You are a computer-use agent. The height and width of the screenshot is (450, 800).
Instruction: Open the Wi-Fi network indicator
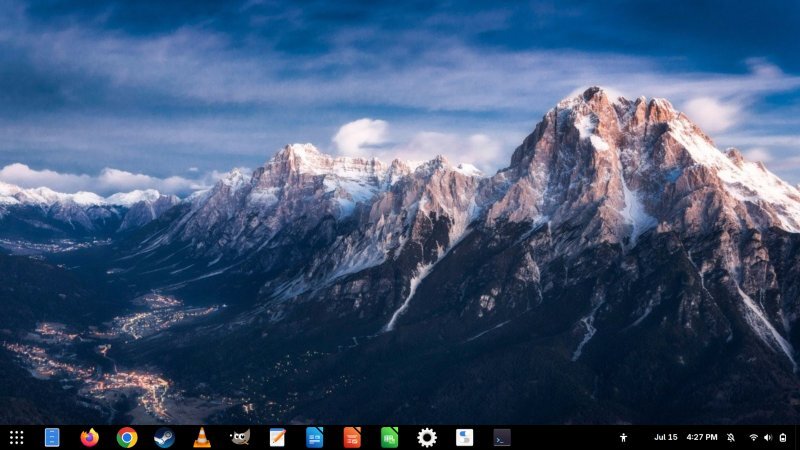[x=754, y=437]
